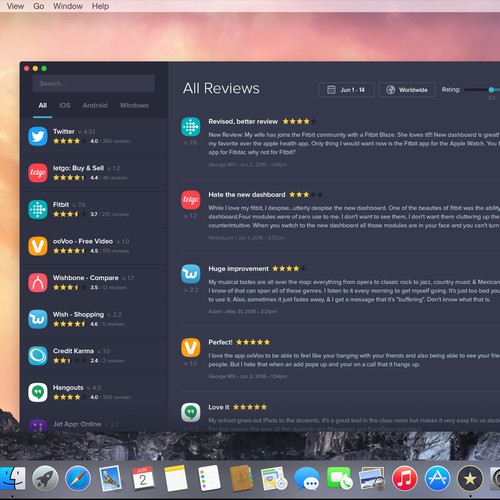Open the Go menu
This screenshot has height=500, width=500.
[x=39, y=6]
